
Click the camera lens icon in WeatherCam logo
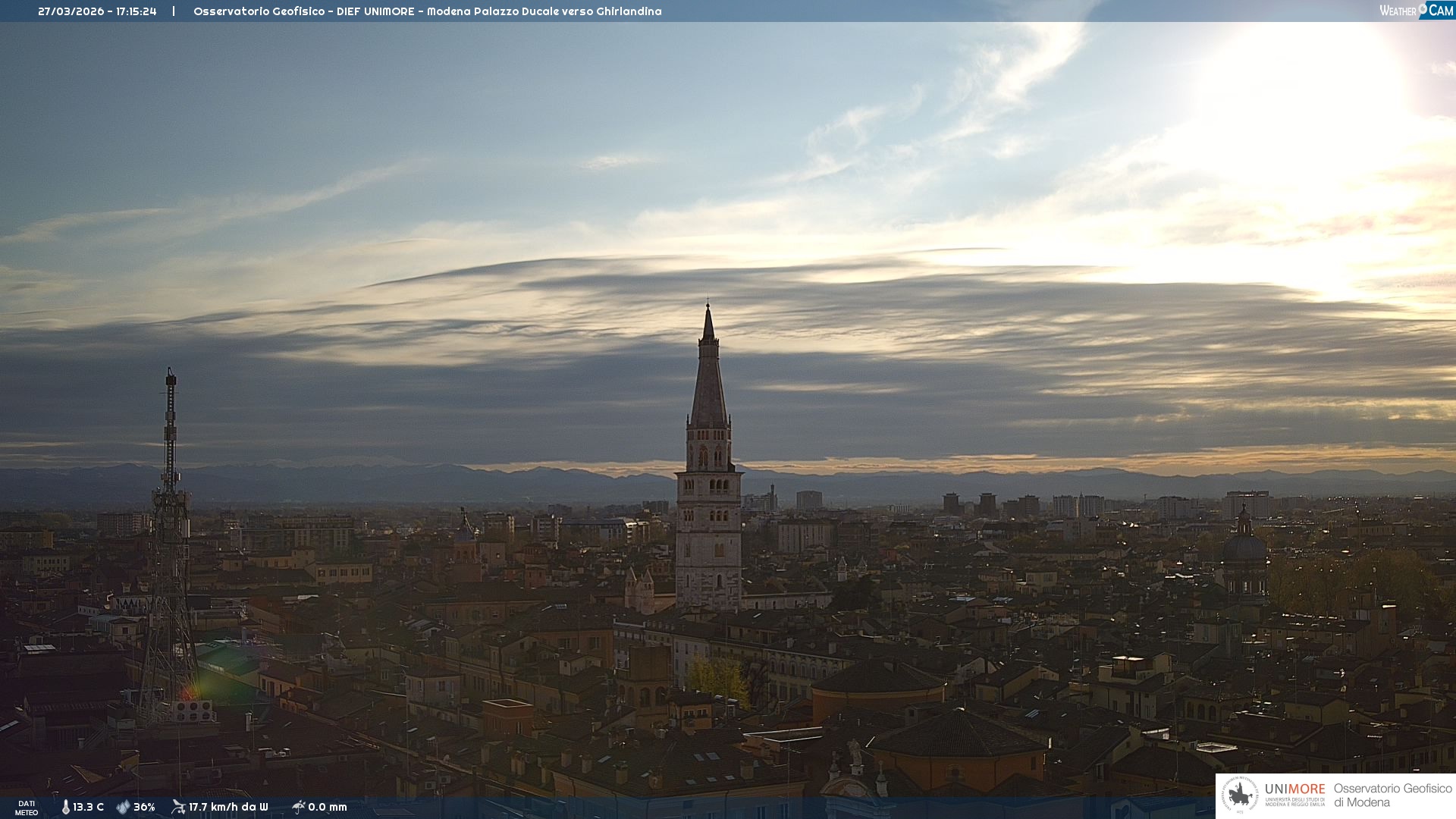1423,9
